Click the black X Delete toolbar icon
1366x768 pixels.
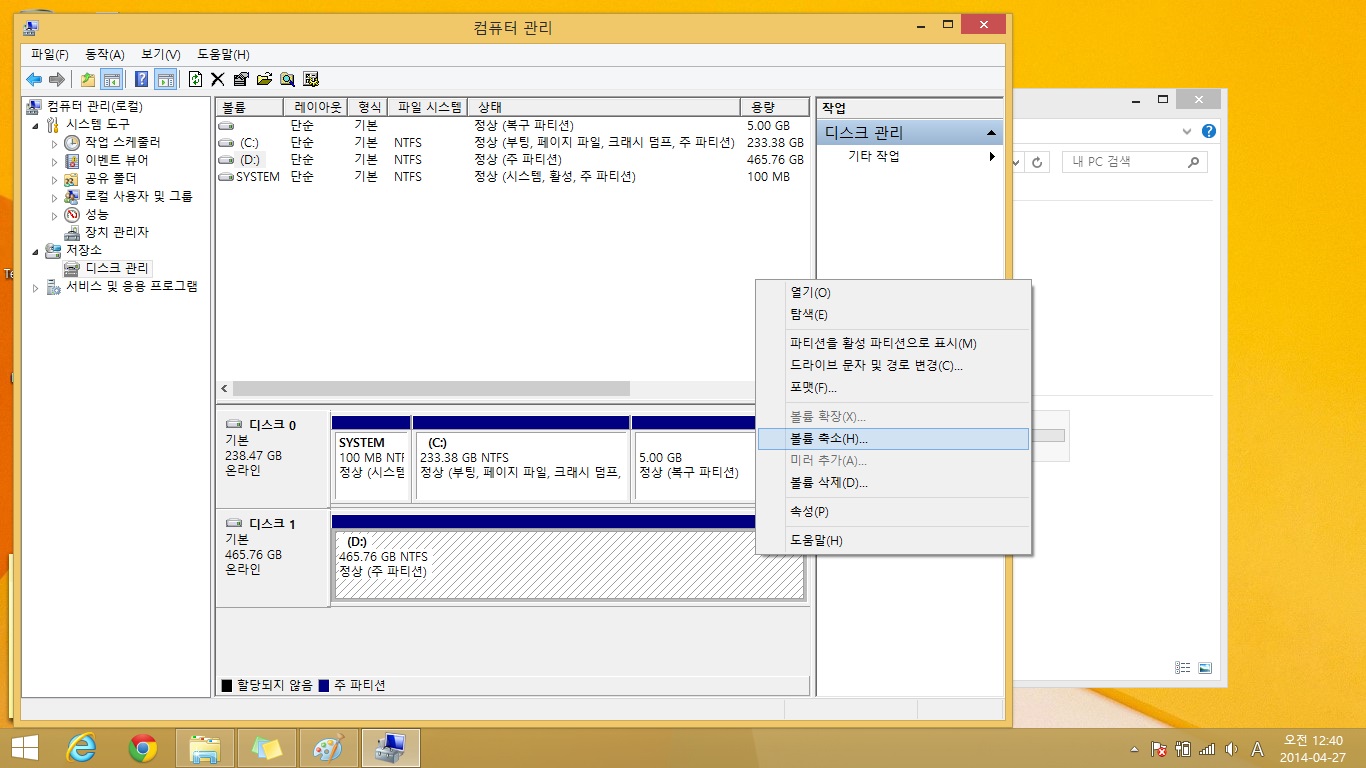217,79
